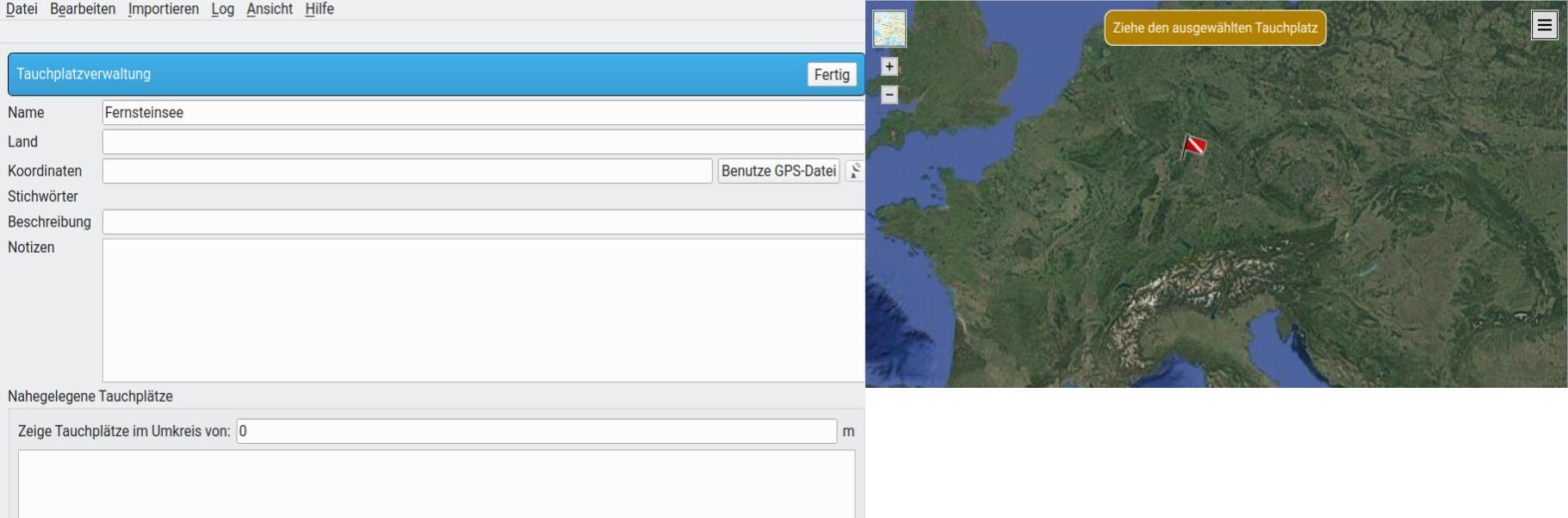Open the Bearbeiten menu
This screenshot has height=518, width=1568.
pos(83,9)
